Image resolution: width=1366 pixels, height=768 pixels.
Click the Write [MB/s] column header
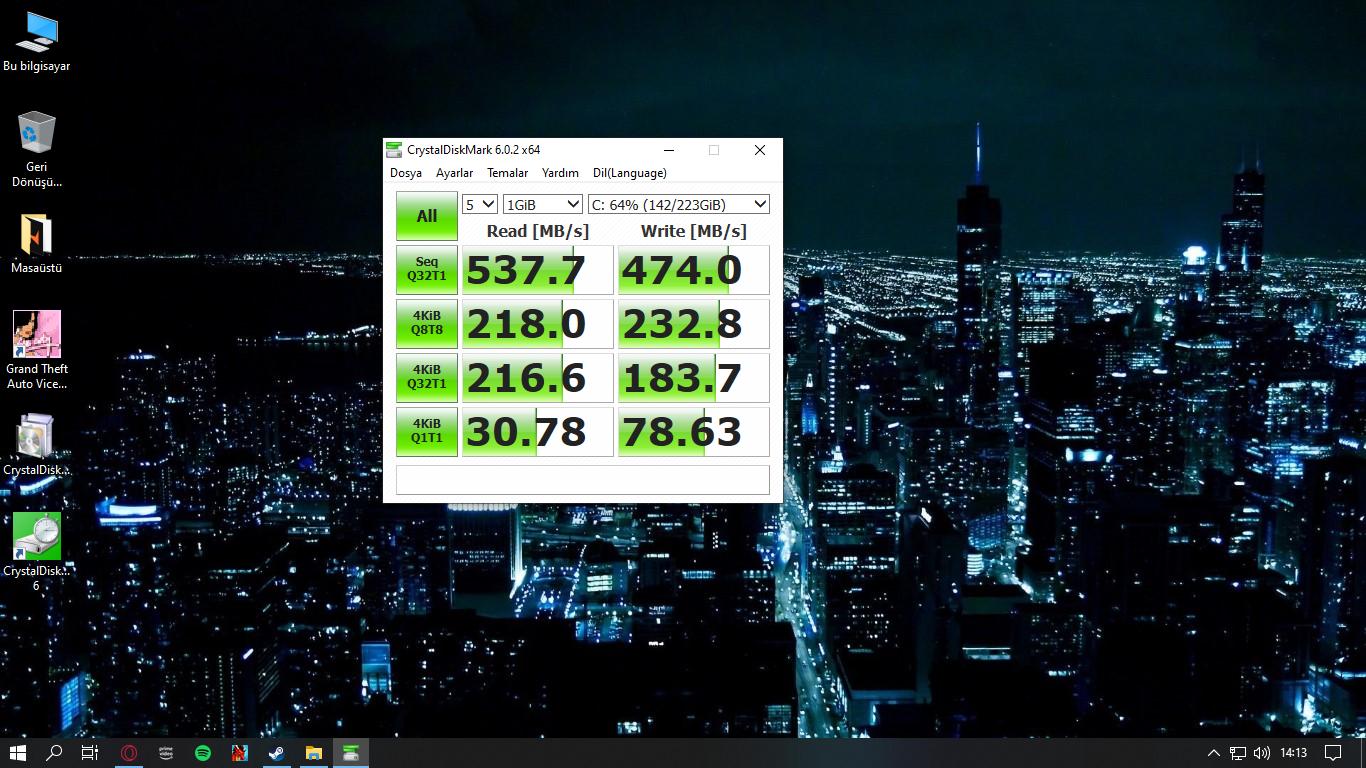tap(694, 231)
